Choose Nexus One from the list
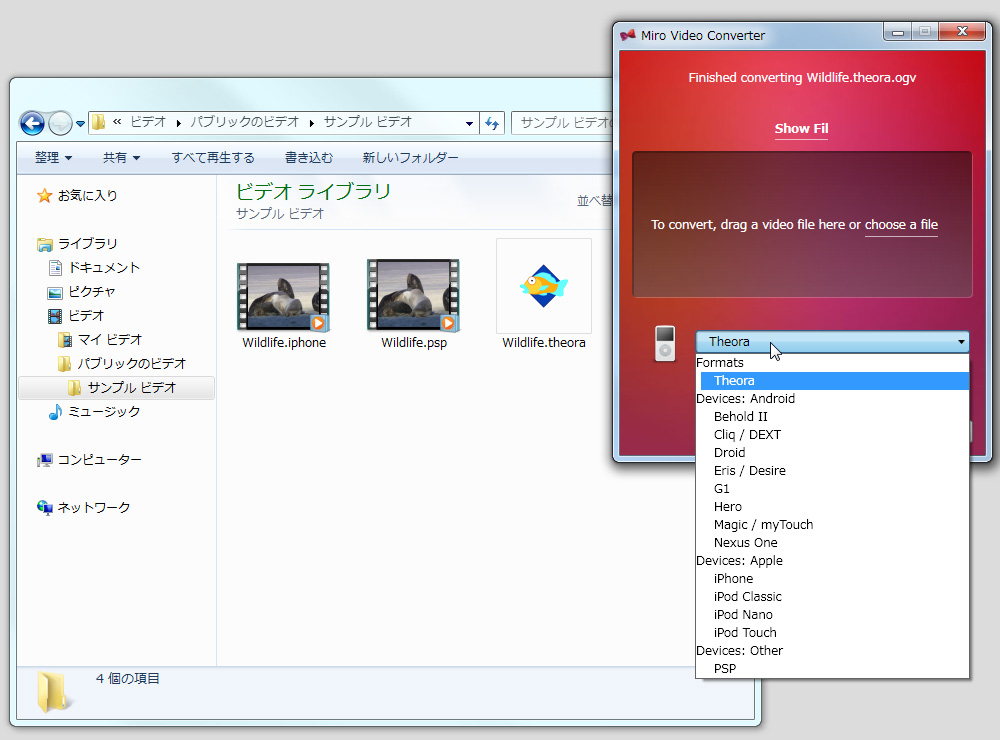This screenshot has width=1000, height=740. (x=834, y=543)
